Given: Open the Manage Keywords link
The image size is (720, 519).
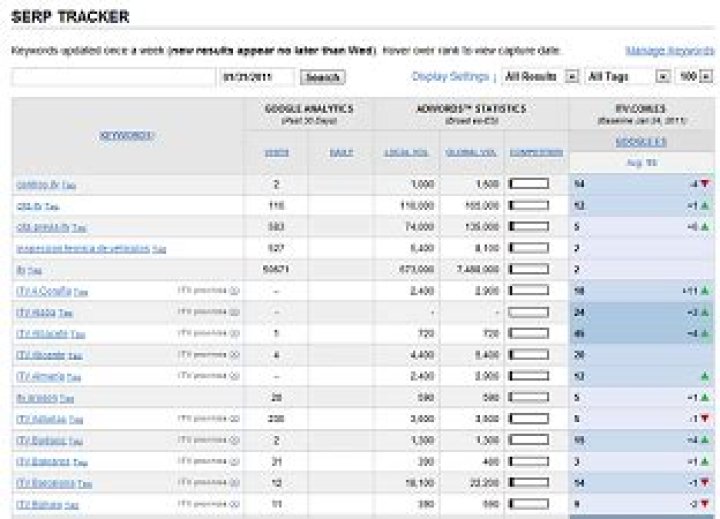Looking at the screenshot, I should 670,51.
